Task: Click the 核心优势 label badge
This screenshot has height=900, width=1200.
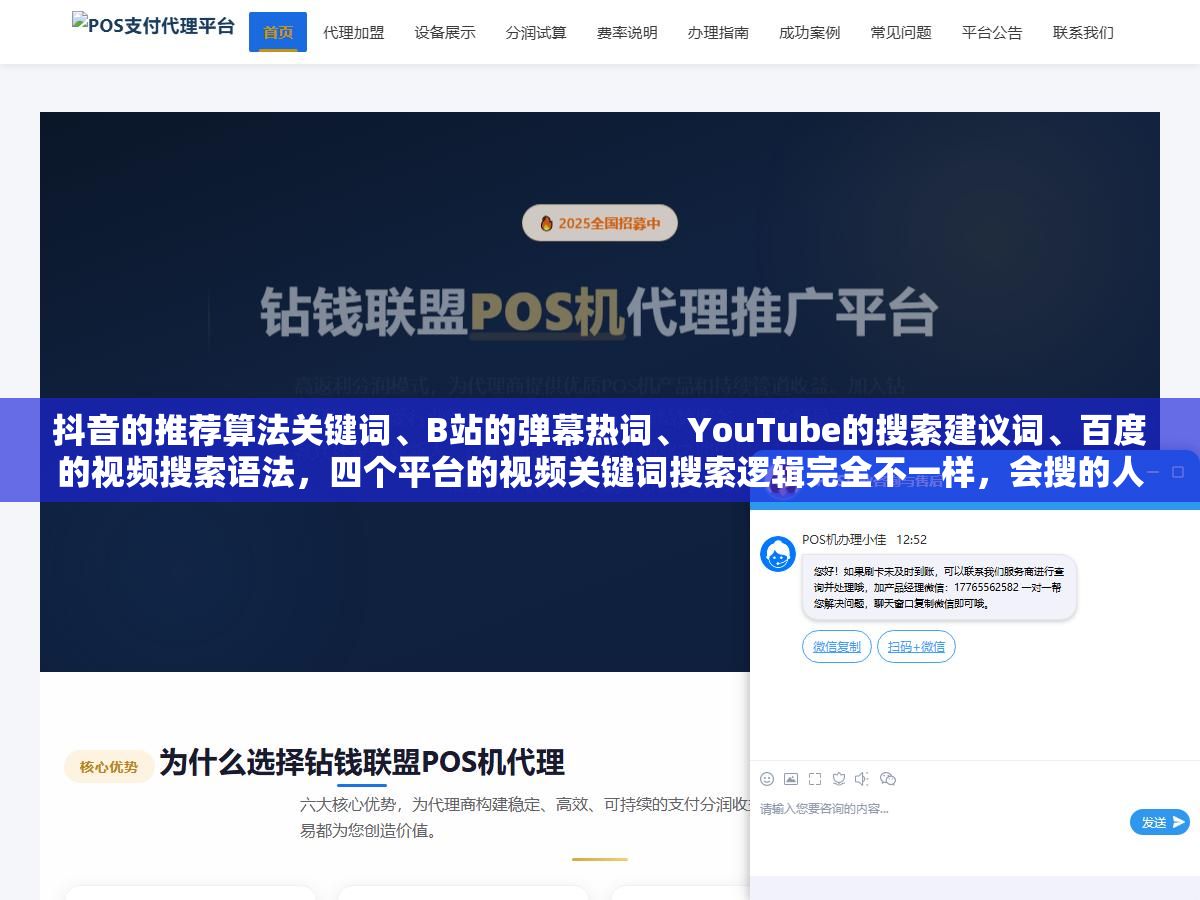Action: coord(109,767)
